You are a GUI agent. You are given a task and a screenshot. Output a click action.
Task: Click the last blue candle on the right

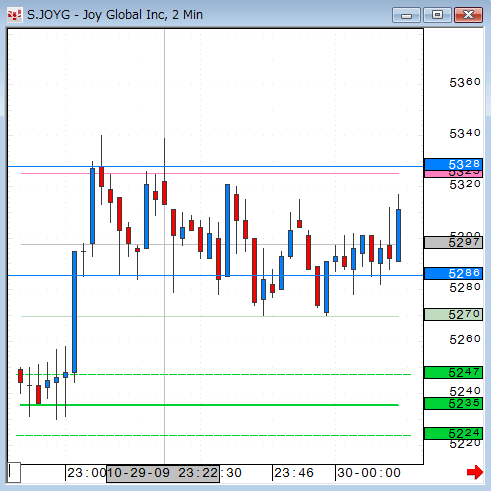pos(398,235)
